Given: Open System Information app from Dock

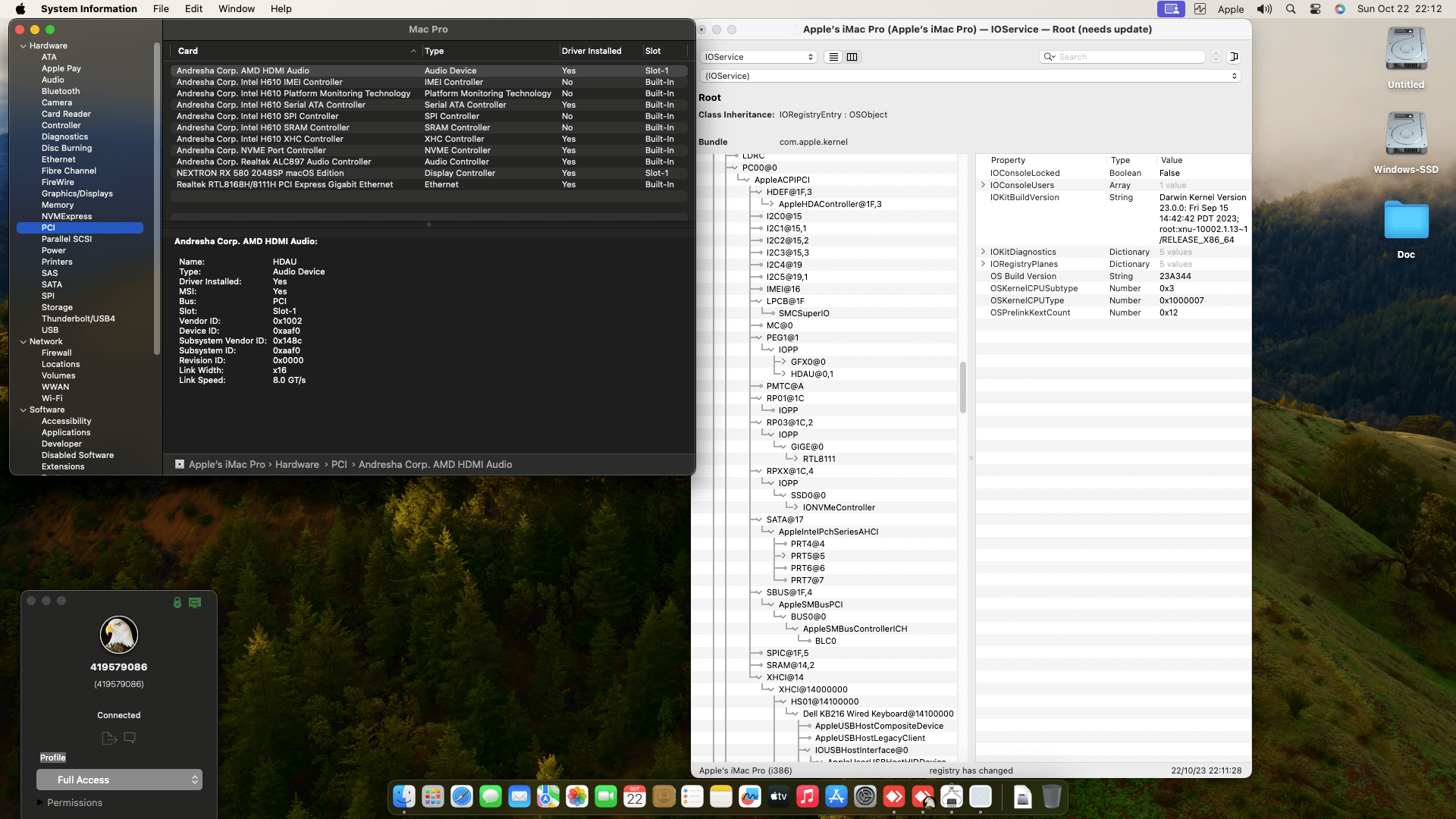Looking at the screenshot, I should (951, 796).
